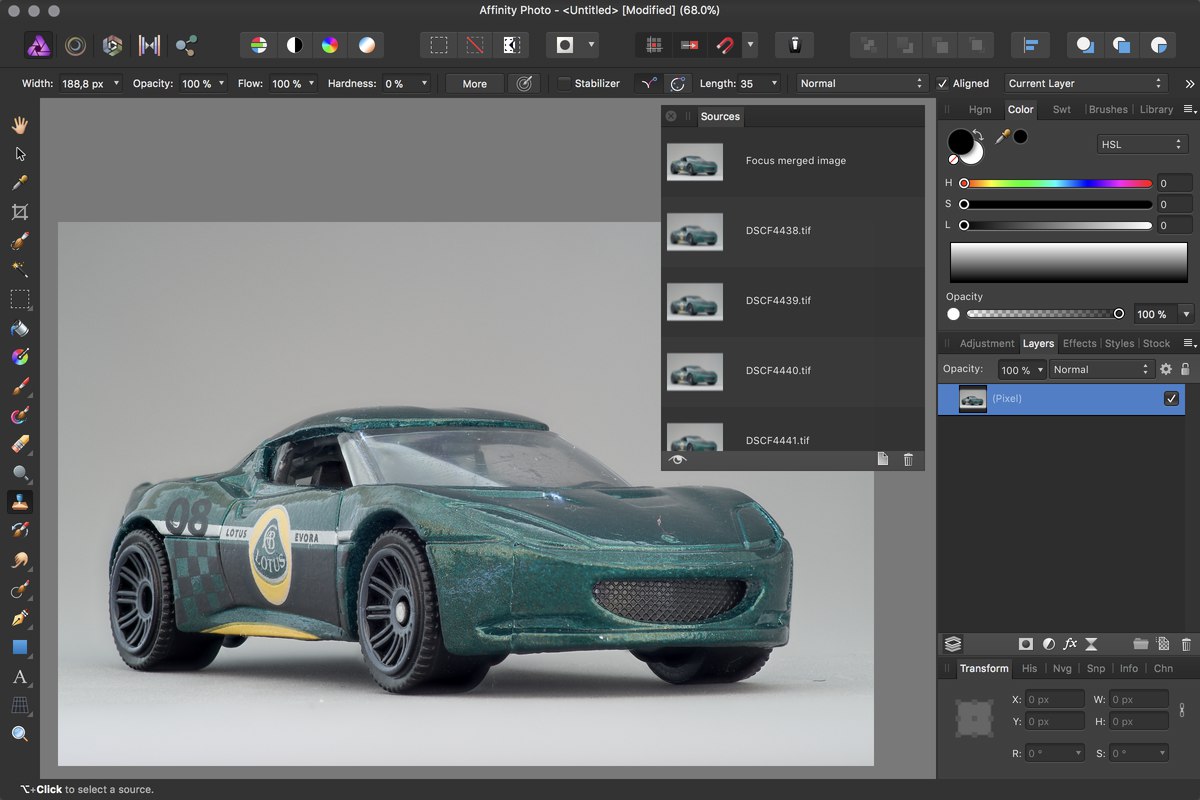
Task: Switch to the Liquify Persona
Action: (75, 45)
